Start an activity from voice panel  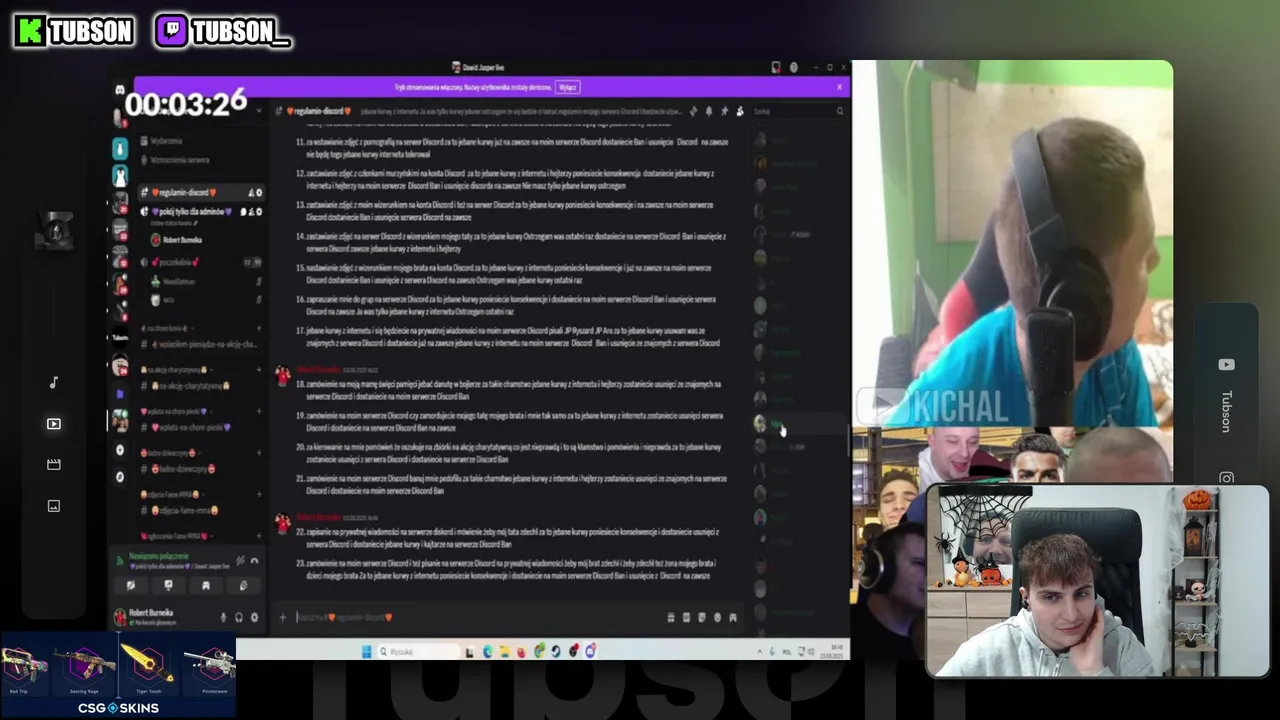[206, 586]
